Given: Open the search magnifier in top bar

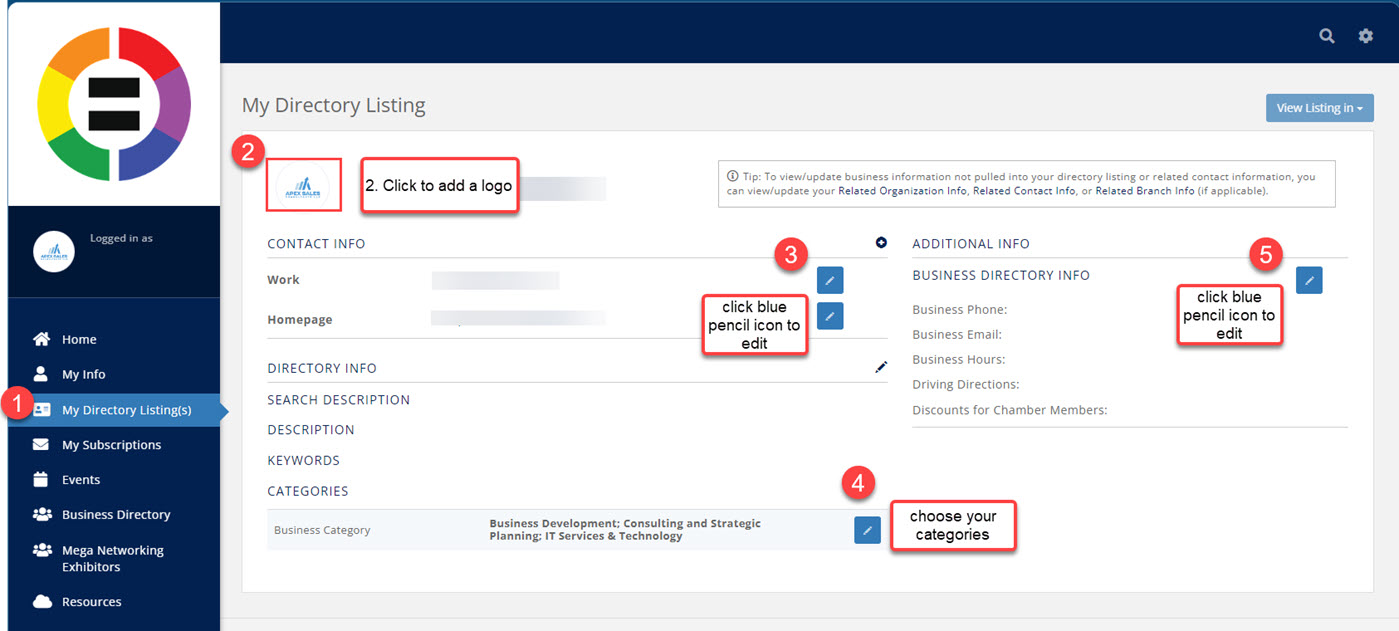Looking at the screenshot, I should 1327,36.
